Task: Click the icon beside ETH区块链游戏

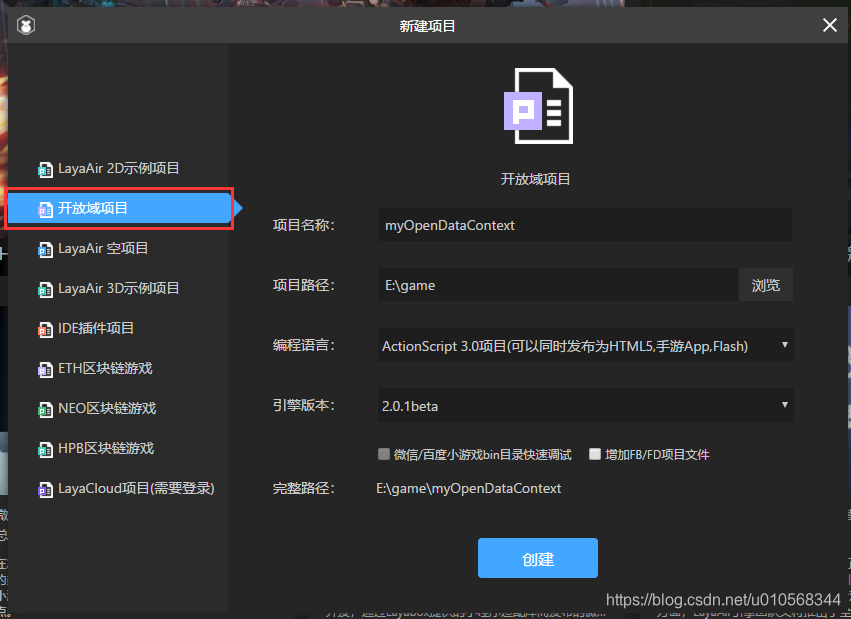Action: point(45,369)
